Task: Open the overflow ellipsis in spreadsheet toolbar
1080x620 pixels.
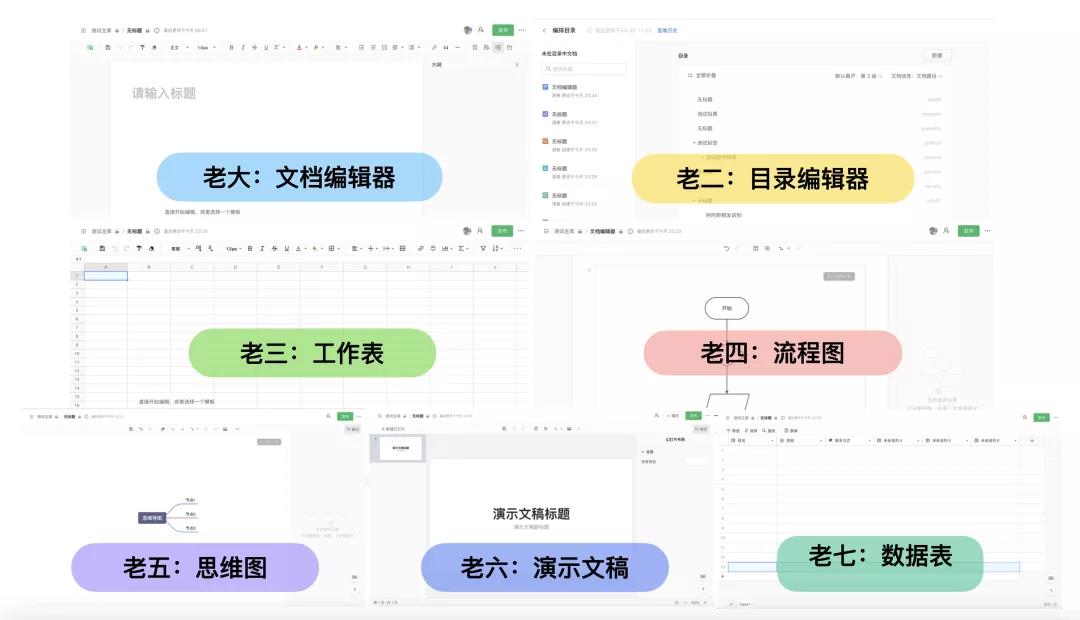Action: click(x=517, y=248)
